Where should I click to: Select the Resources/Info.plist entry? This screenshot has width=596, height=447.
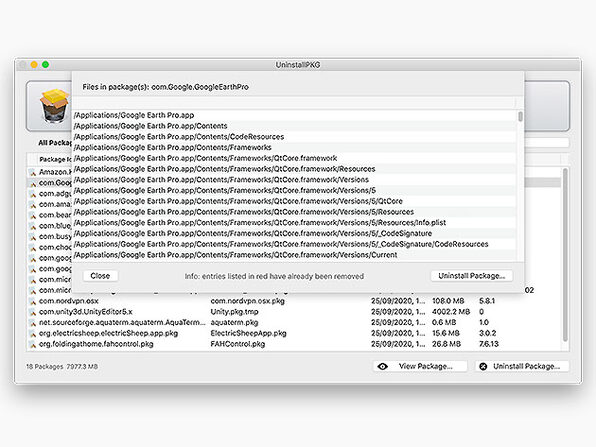point(295,222)
